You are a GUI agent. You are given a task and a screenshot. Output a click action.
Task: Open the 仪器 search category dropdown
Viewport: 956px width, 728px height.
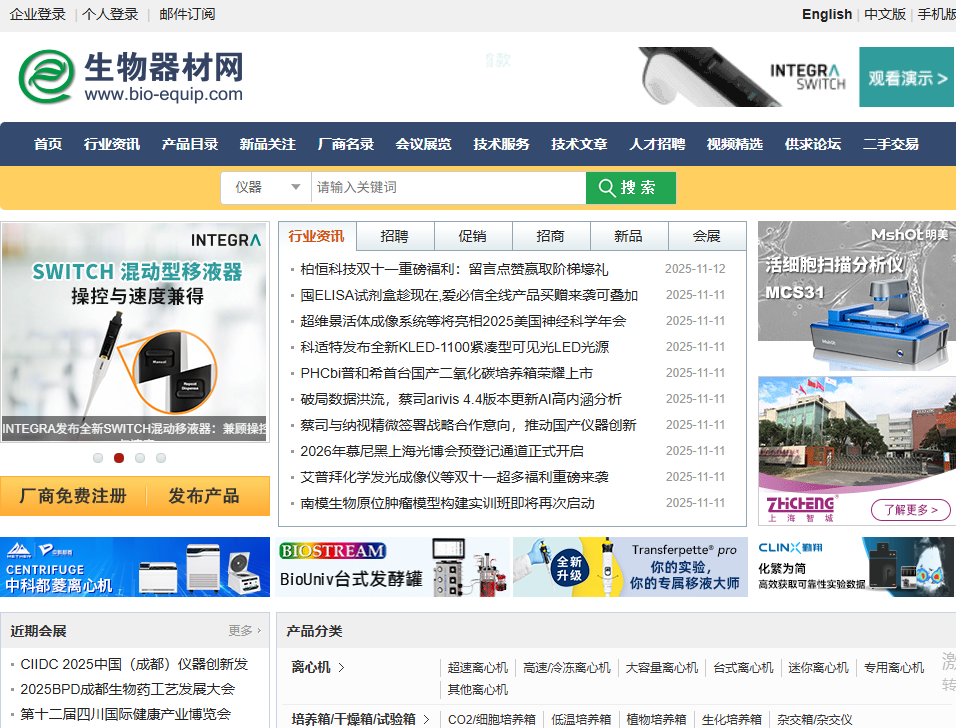265,187
